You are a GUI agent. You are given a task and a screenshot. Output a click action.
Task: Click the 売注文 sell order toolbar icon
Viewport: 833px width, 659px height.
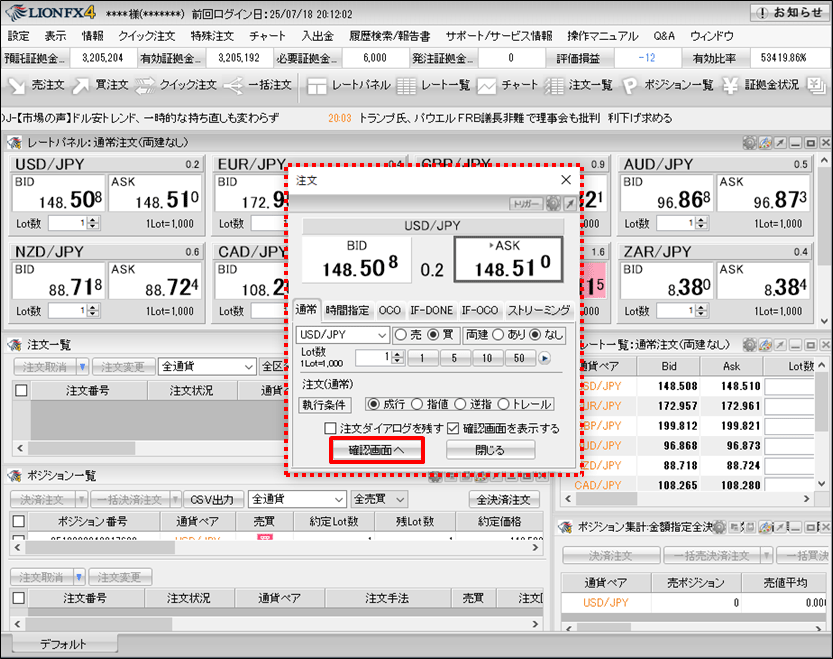tap(36, 85)
